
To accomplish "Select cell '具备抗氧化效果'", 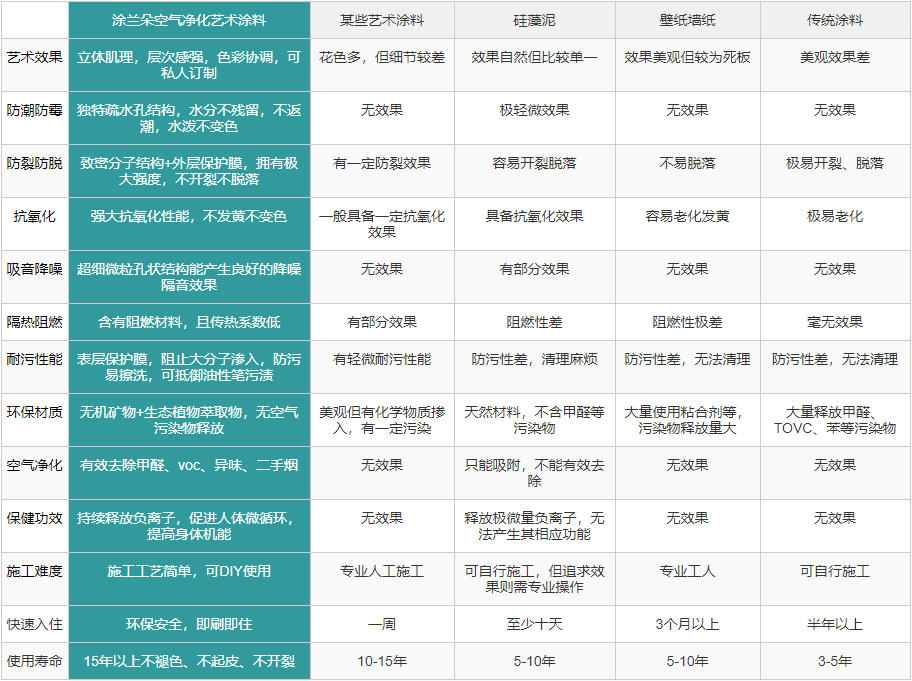I will [535, 224].
